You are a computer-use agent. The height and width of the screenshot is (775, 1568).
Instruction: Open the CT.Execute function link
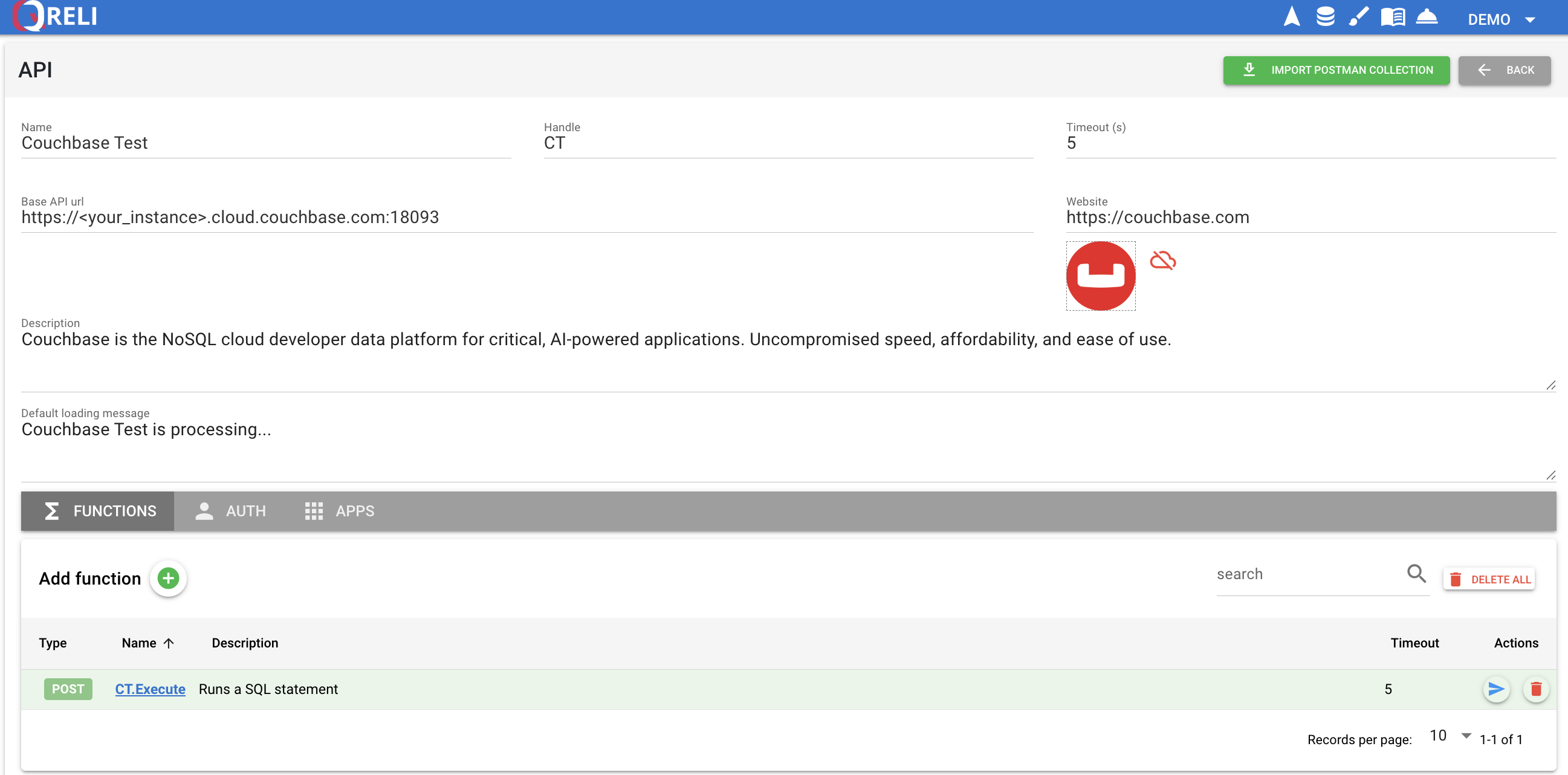click(150, 689)
